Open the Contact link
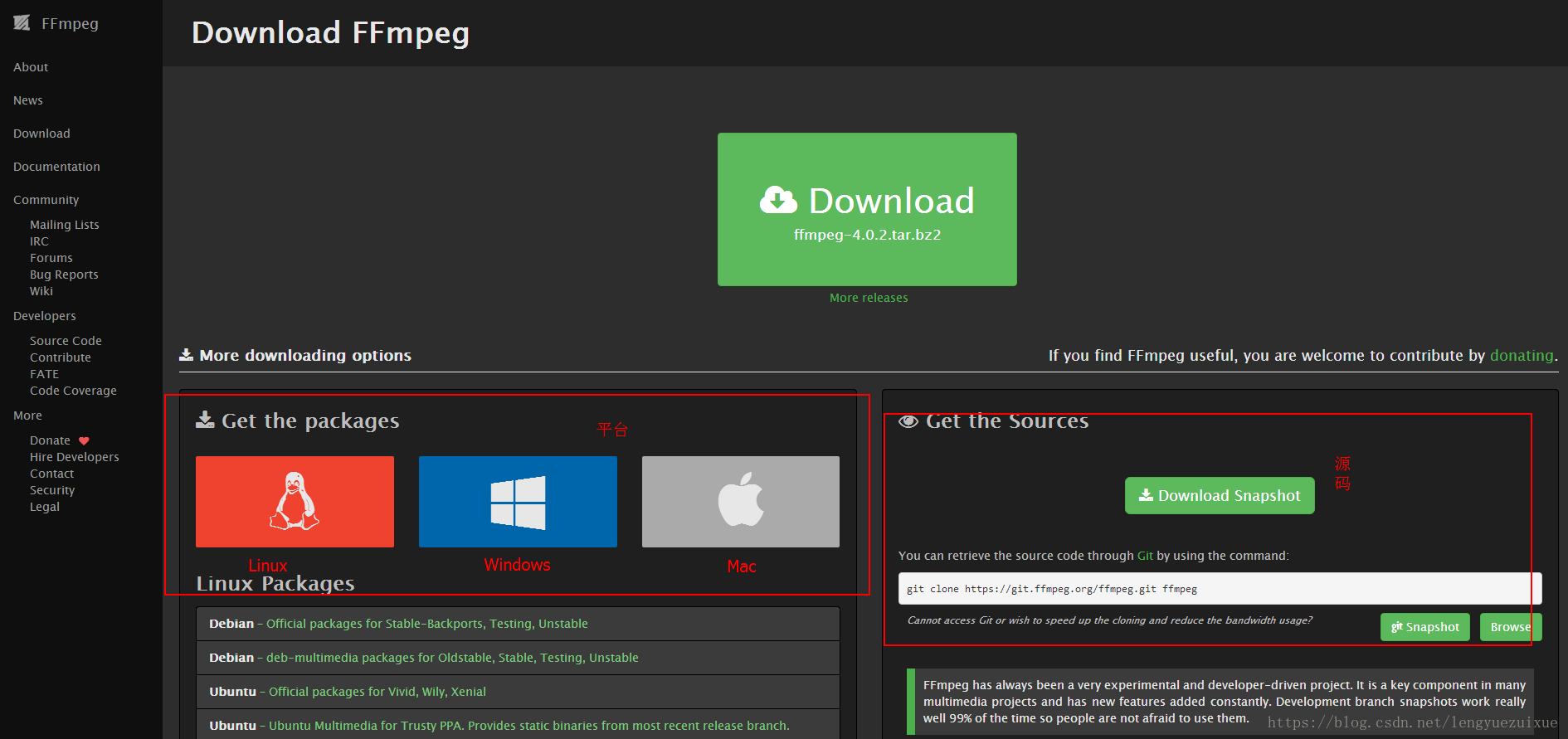The height and width of the screenshot is (739, 1568). click(52, 474)
